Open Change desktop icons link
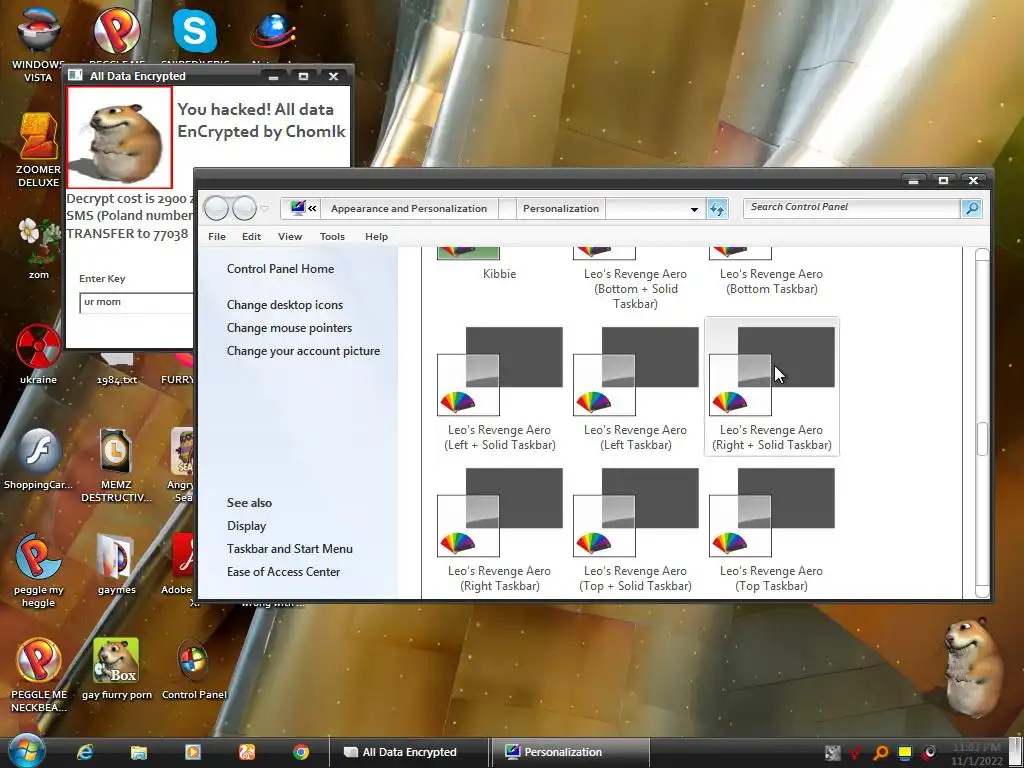The width and height of the screenshot is (1024, 768). (285, 305)
